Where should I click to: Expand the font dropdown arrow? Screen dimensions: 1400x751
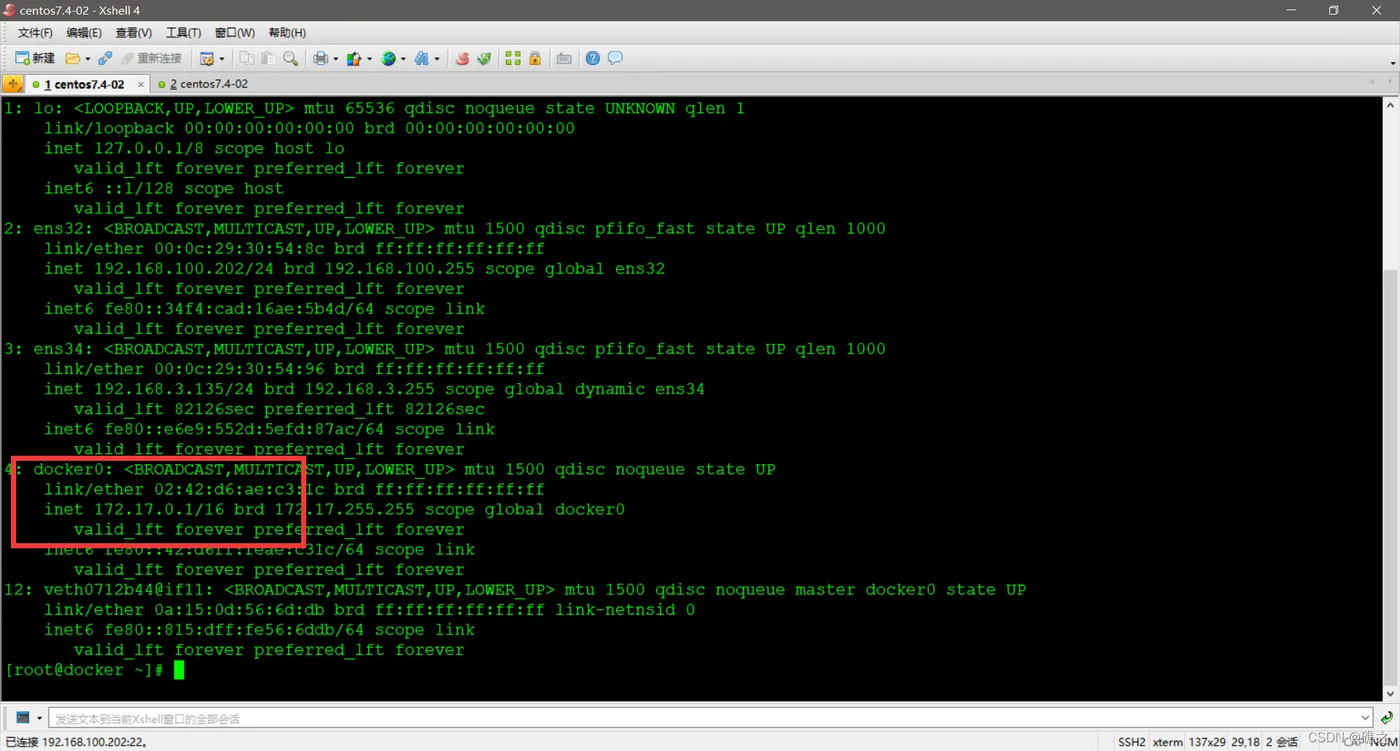click(436, 59)
